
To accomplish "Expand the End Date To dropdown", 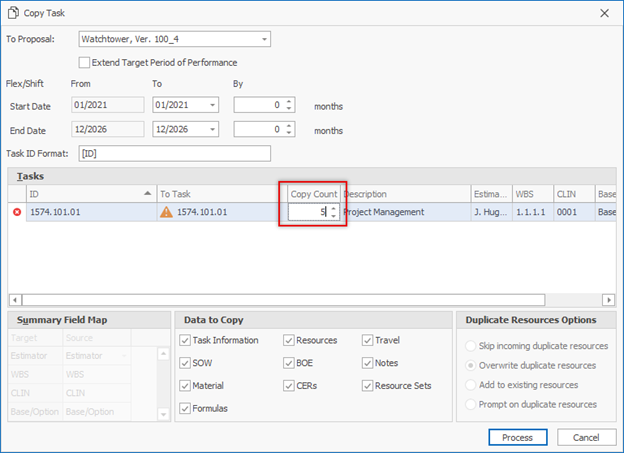I will pyautogui.click(x=212, y=129).
